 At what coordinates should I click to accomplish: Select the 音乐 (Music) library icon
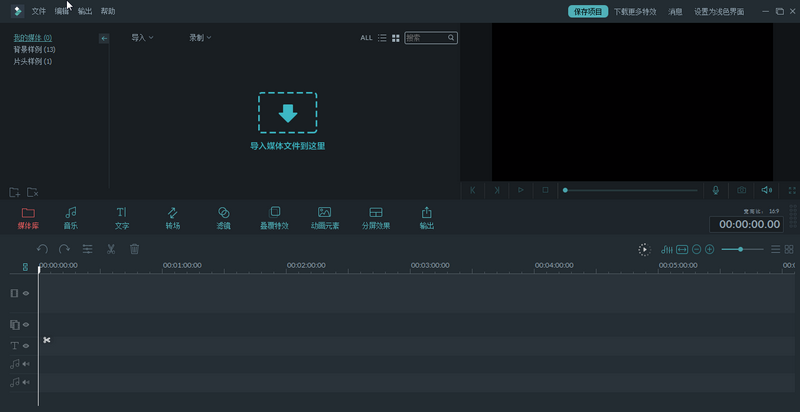(x=70, y=217)
